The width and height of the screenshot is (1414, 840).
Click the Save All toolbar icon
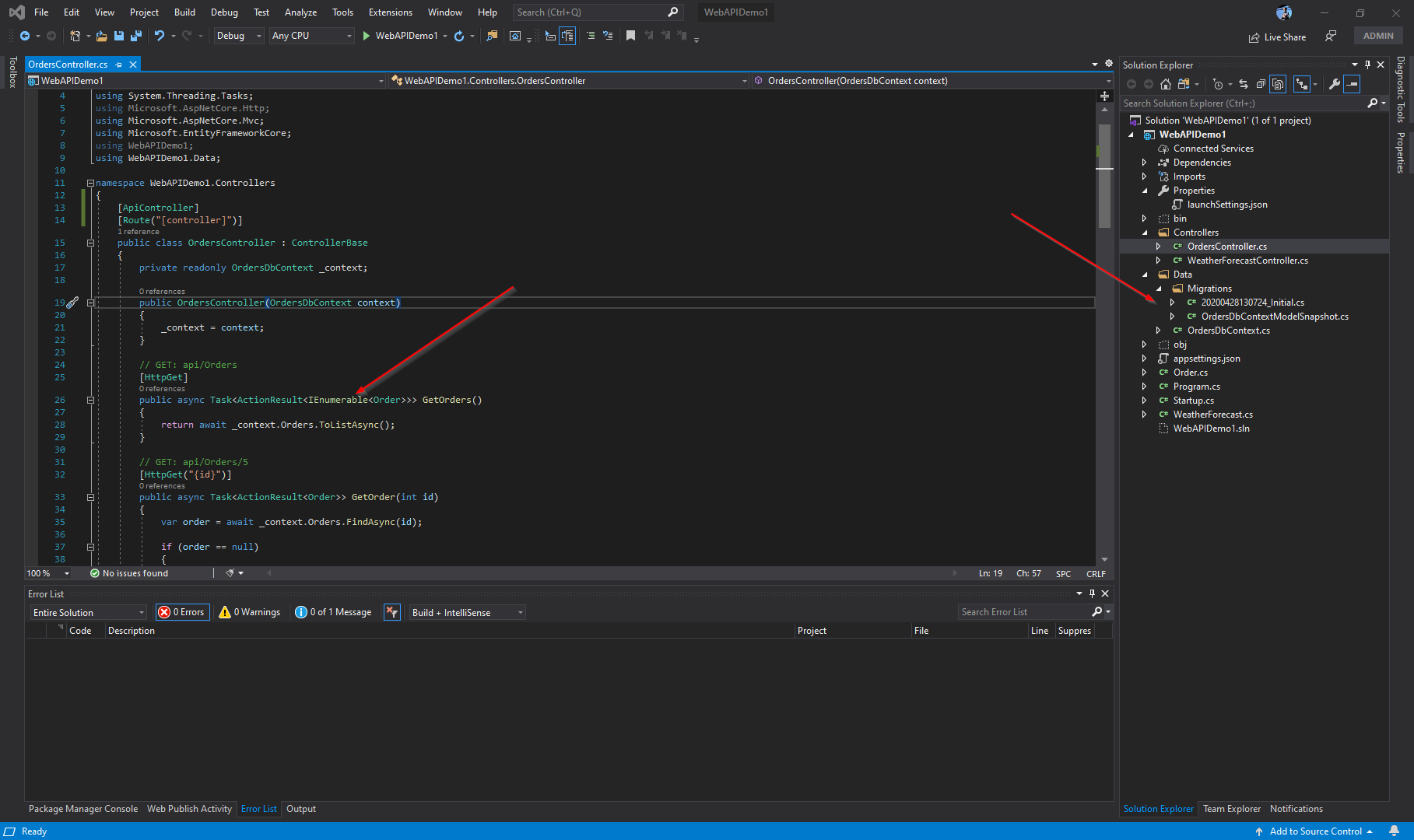click(x=135, y=36)
